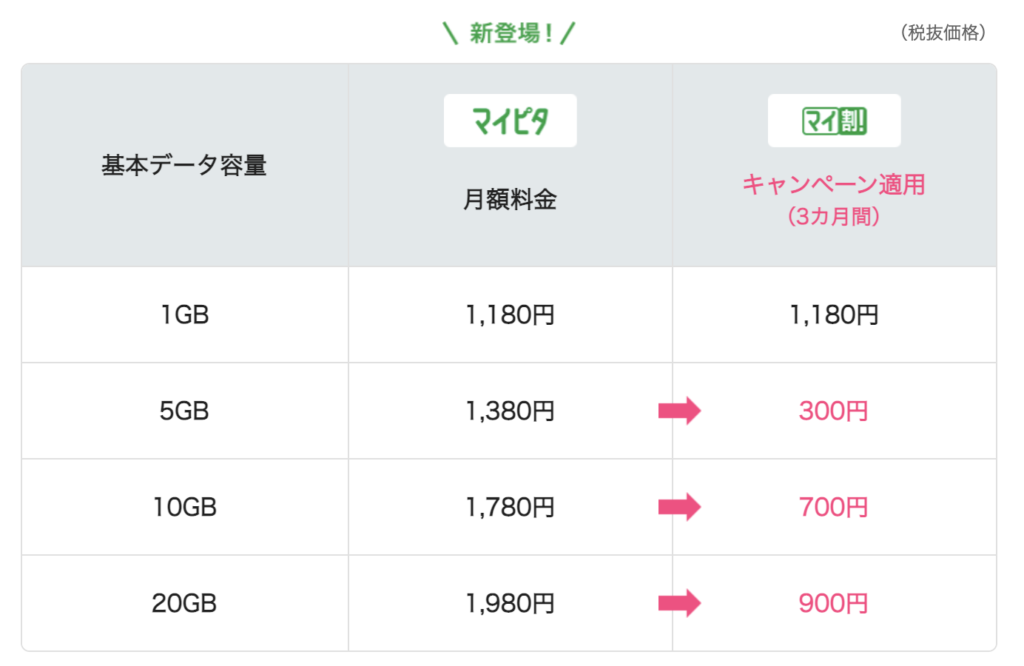
Task: Click the 700円 campaign price
Action: pos(833,507)
